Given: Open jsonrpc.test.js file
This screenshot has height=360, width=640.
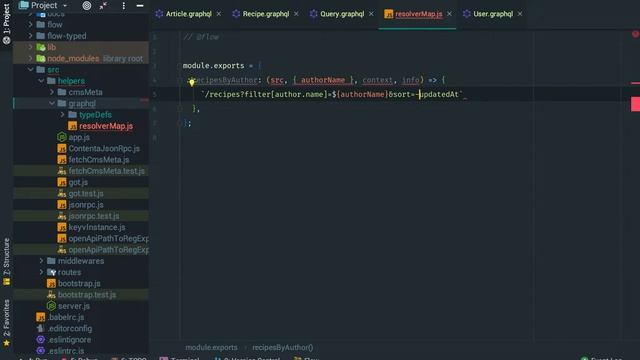Looking at the screenshot, I should [x=93, y=216].
